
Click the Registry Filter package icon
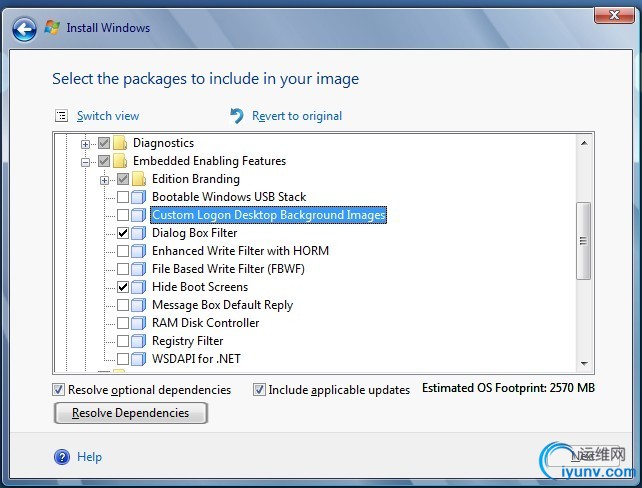pos(139,341)
